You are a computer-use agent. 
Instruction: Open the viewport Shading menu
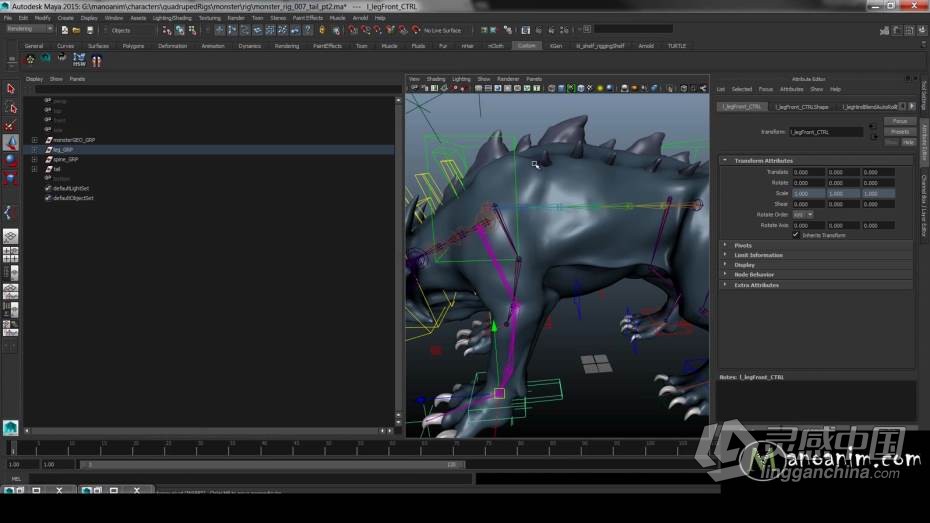point(435,79)
